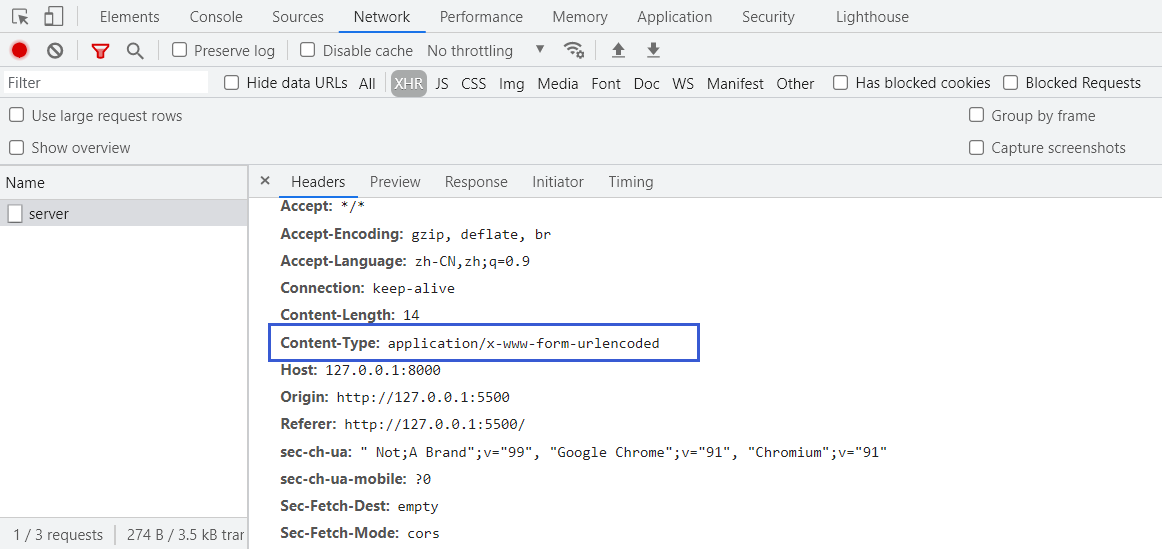Viewport: 1162px width, 549px height.
Task: Open the network search magnifier
Action: point(135,50)
